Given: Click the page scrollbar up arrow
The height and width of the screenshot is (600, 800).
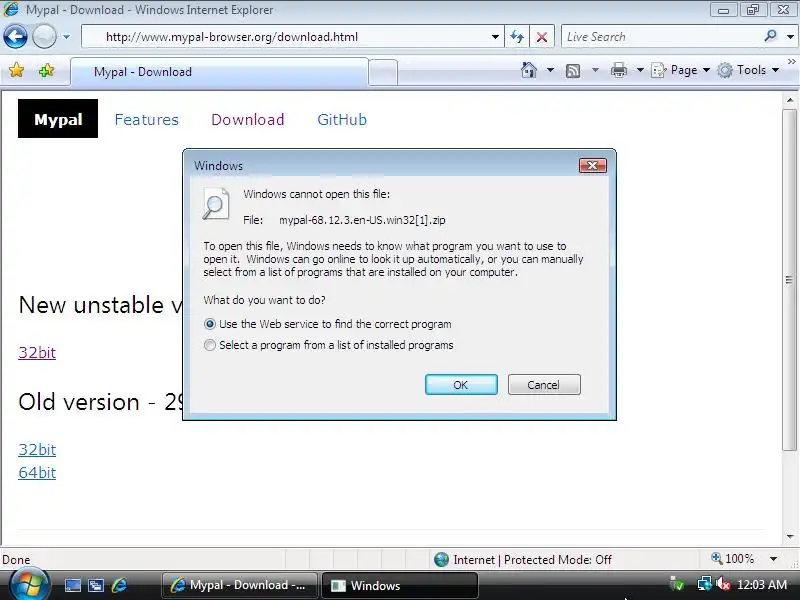Looking at the screenshot, I should (790, 100).
